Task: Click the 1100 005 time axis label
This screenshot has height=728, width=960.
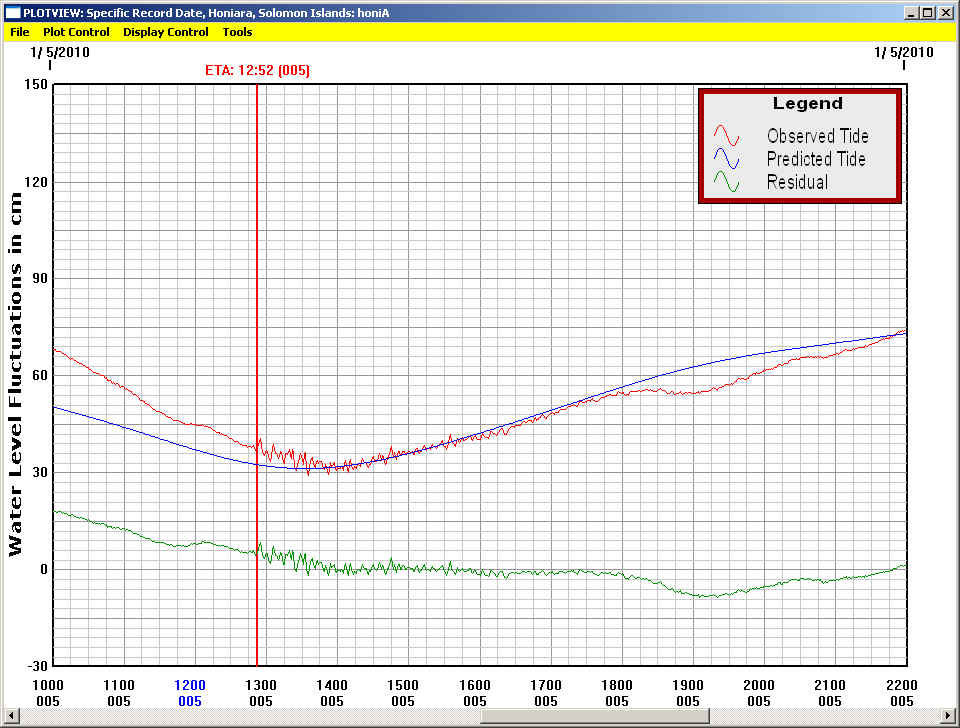Action: pos(119,693)
